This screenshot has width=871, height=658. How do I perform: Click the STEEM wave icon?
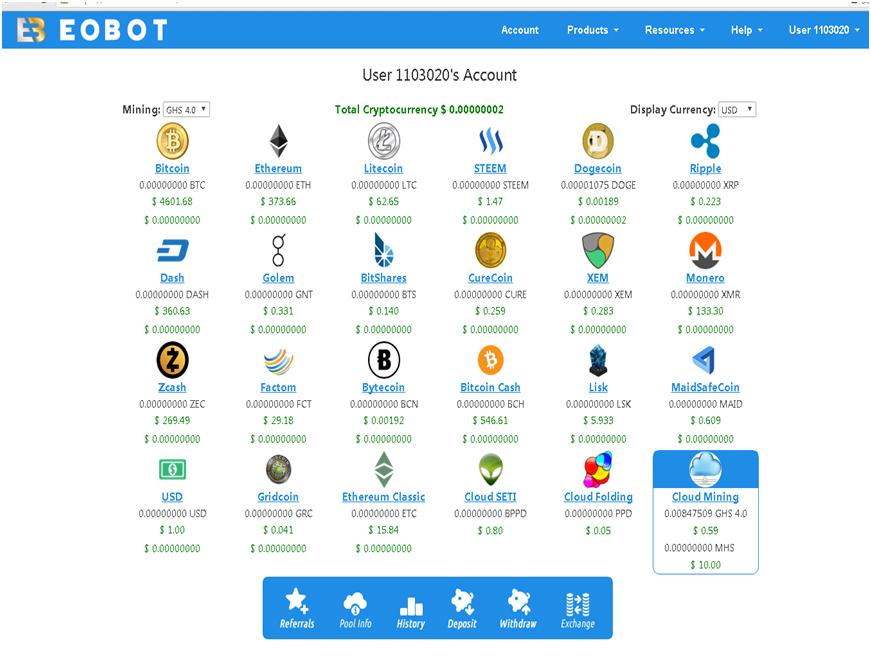click(x=490, y=140)
